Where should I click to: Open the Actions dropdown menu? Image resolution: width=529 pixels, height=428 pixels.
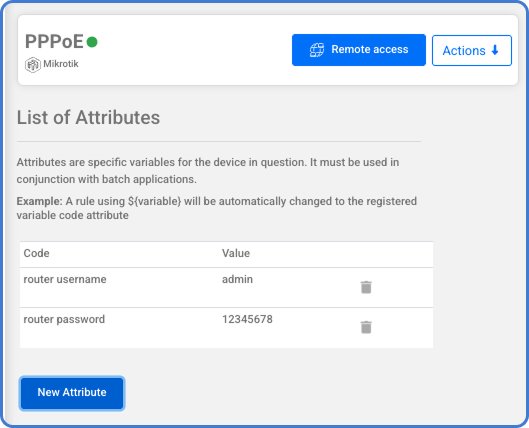pos(472,50)
